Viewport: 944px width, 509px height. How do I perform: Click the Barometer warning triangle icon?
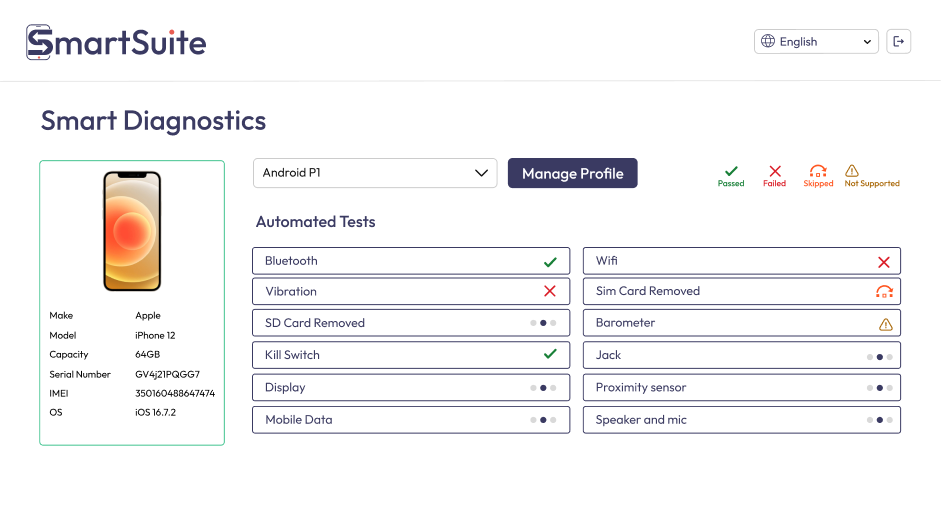(x=885, y=324)
